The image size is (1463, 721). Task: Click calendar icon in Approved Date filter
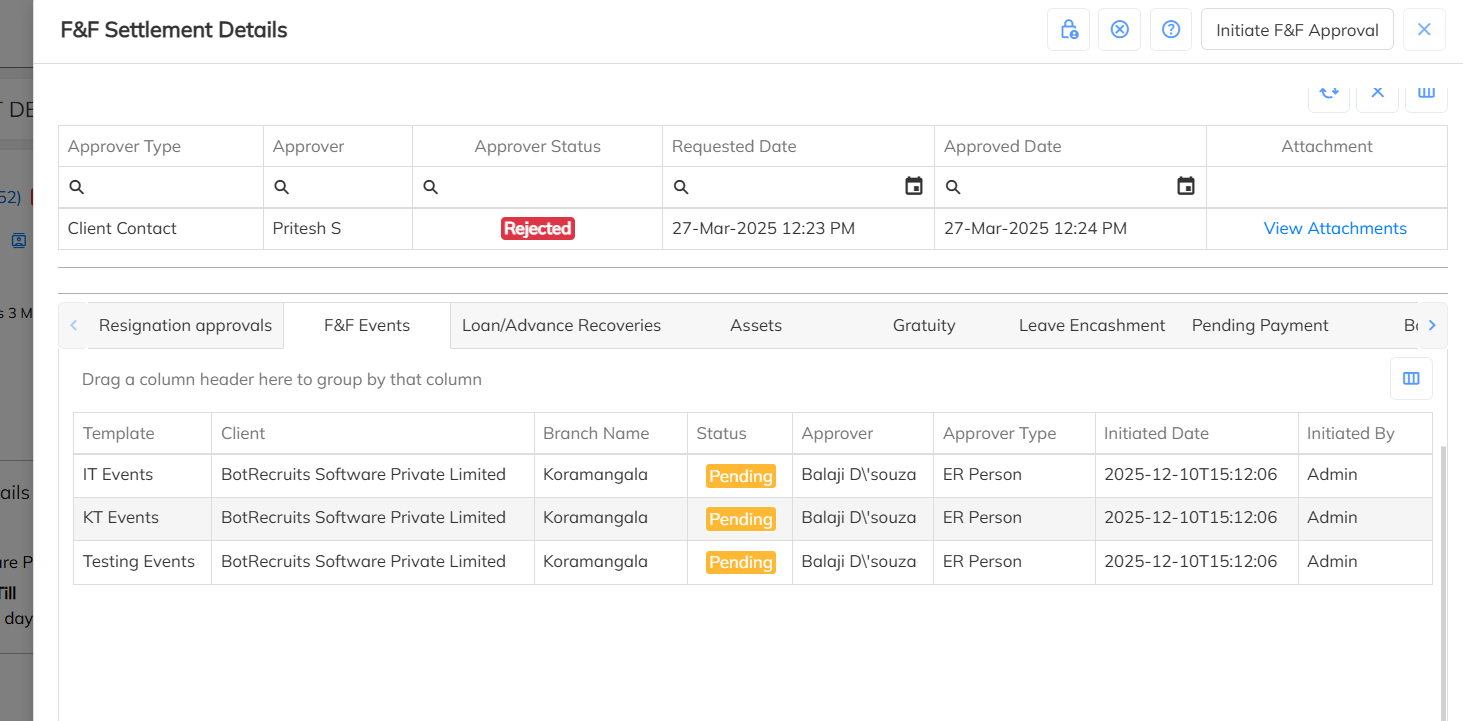1185,187
